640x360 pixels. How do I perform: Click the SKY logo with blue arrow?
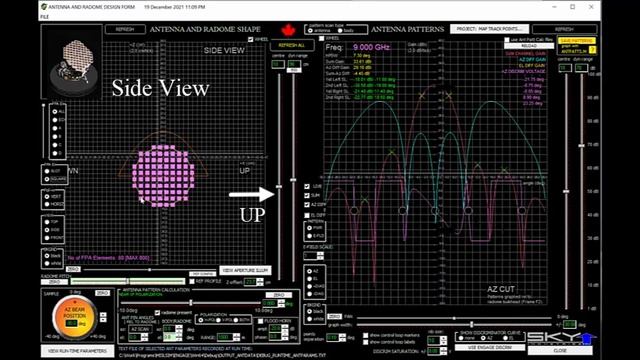562,338
